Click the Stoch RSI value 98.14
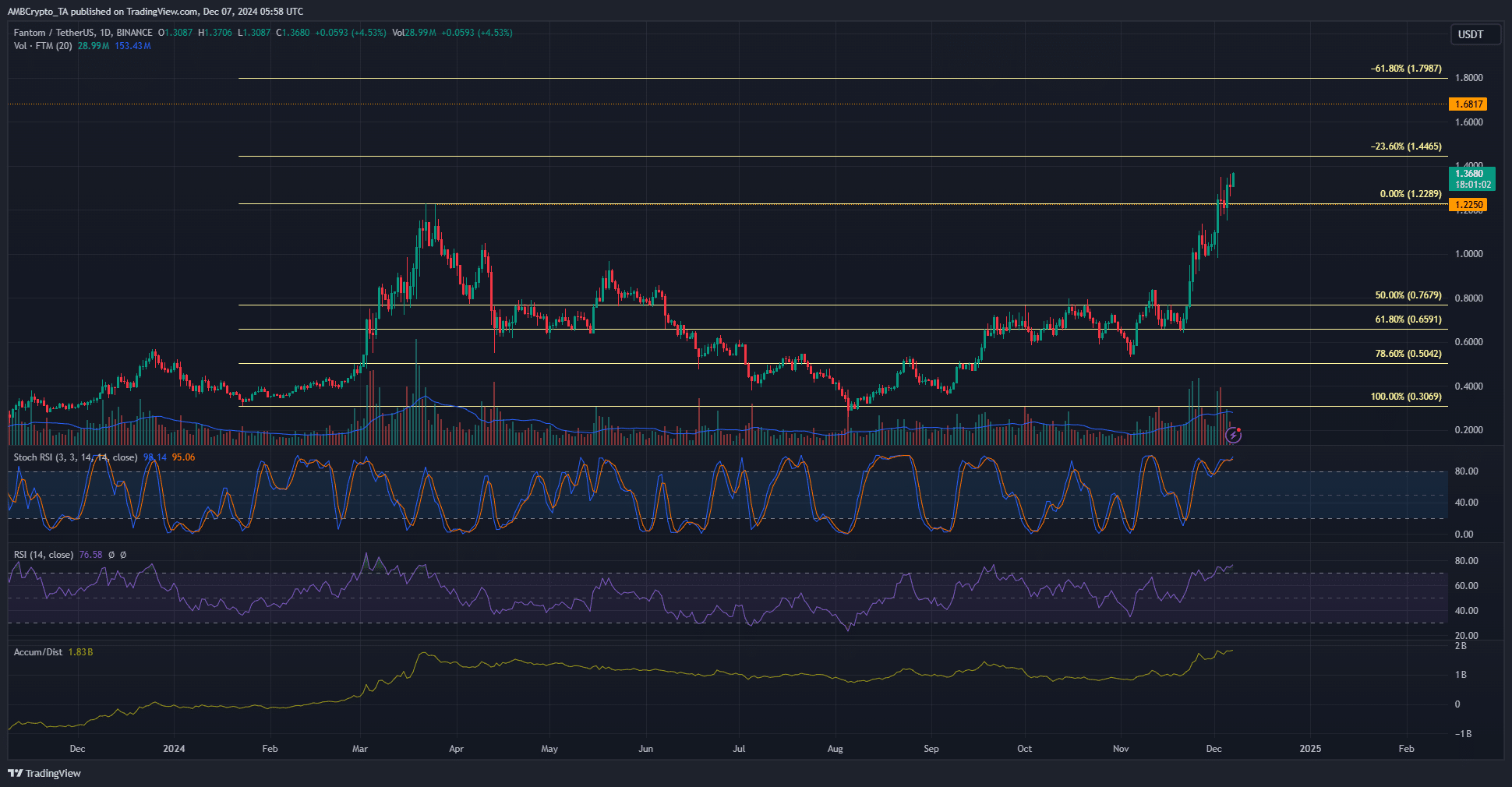This screenshot has width=1512, height=787. pos(154,457)
